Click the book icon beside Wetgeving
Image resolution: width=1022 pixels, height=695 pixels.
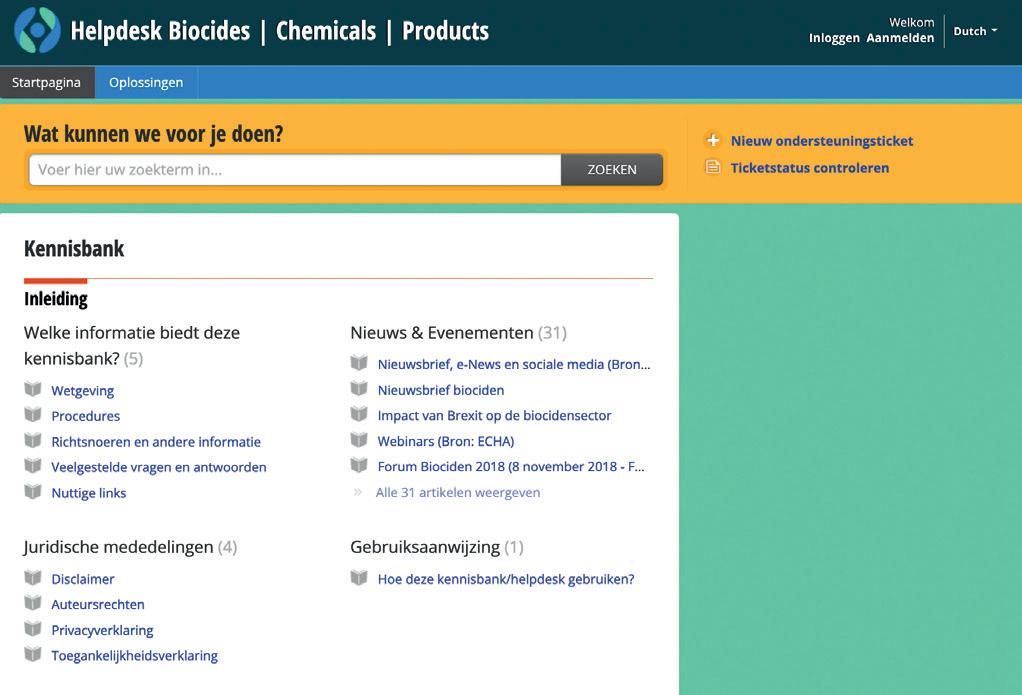[33, 390]
